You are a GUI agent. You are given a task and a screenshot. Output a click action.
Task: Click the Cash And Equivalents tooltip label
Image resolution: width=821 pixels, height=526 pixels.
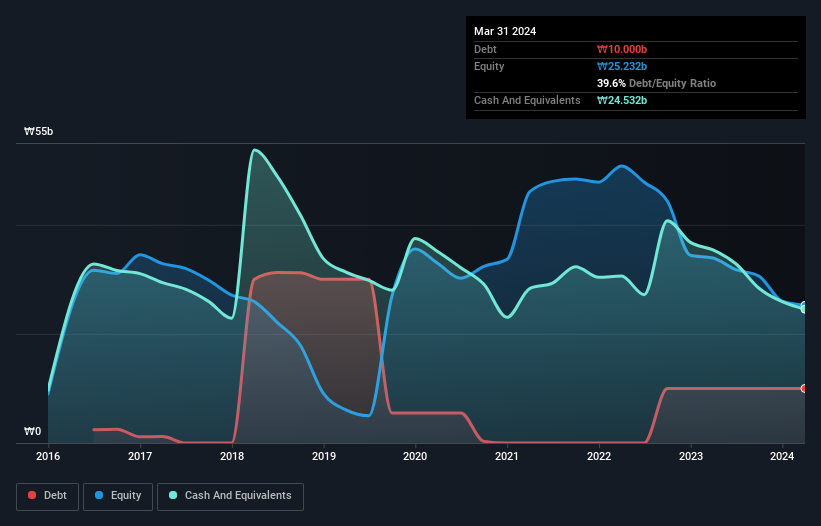click(x=527, y=100)
